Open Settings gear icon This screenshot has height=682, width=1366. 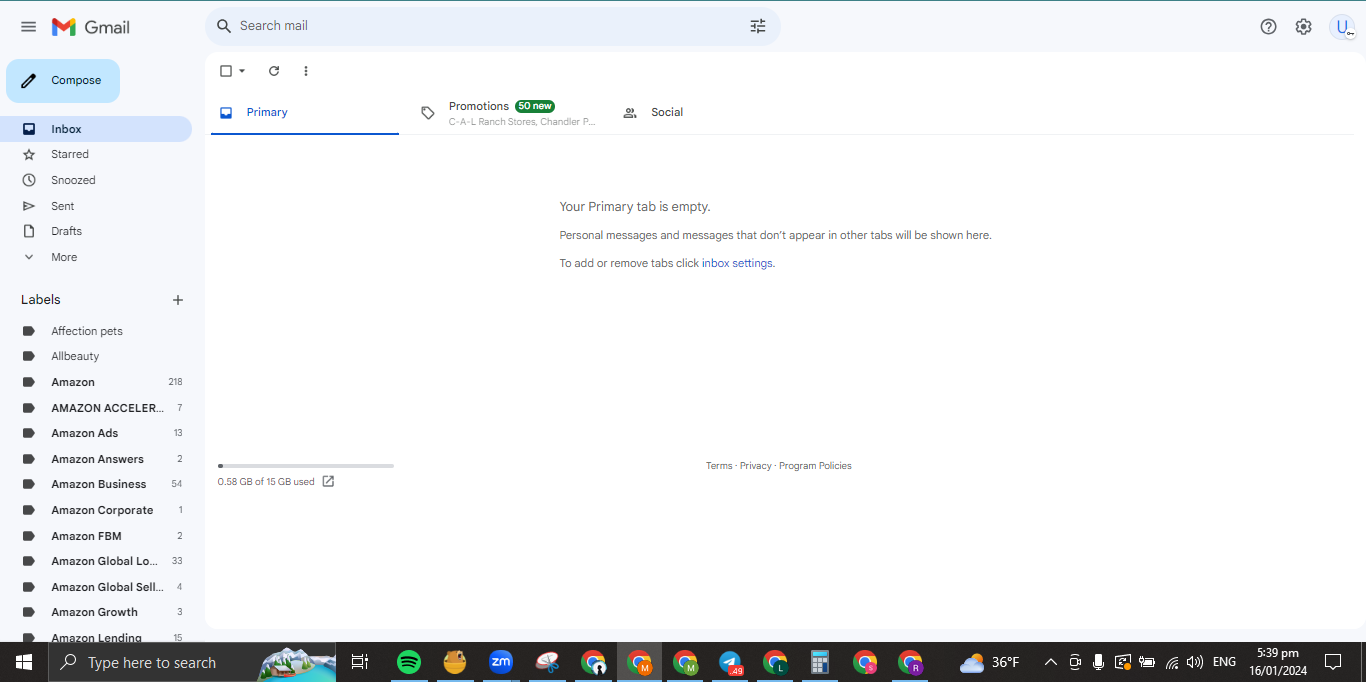point(1303,27)
